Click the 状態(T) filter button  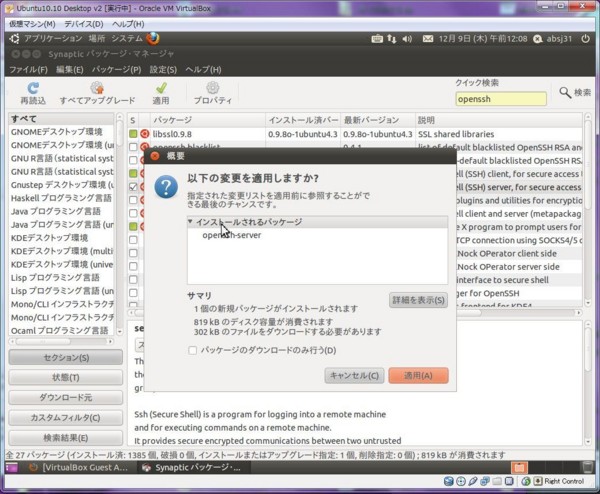pyautogui.click(x=66, y=378)
